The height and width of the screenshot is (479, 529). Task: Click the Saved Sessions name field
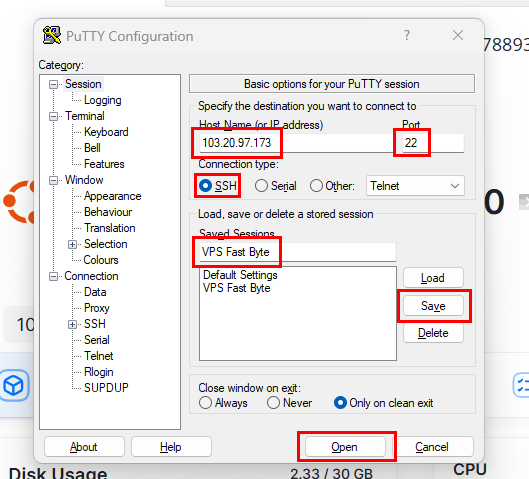click(x=298, y=252)
